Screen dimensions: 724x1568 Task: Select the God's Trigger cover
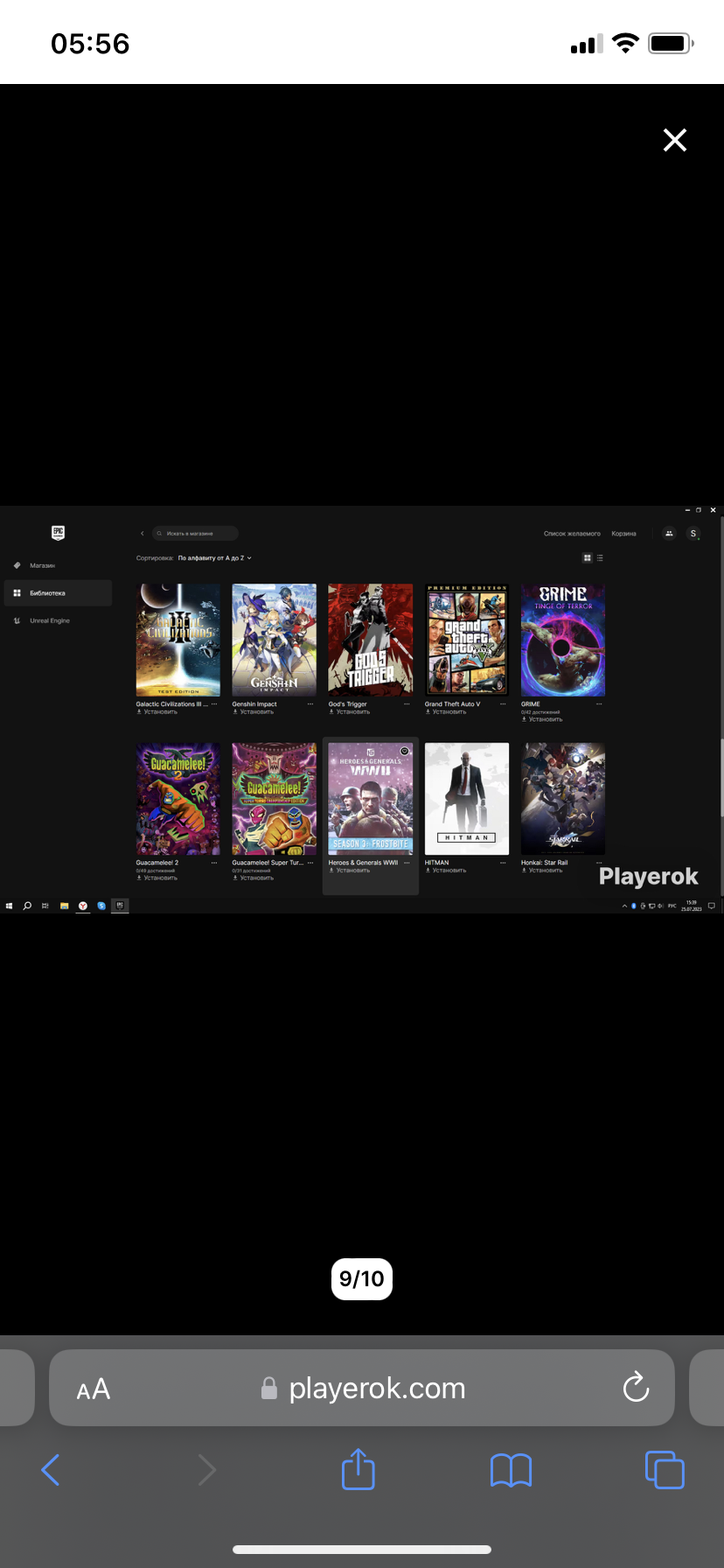point(371,640)
